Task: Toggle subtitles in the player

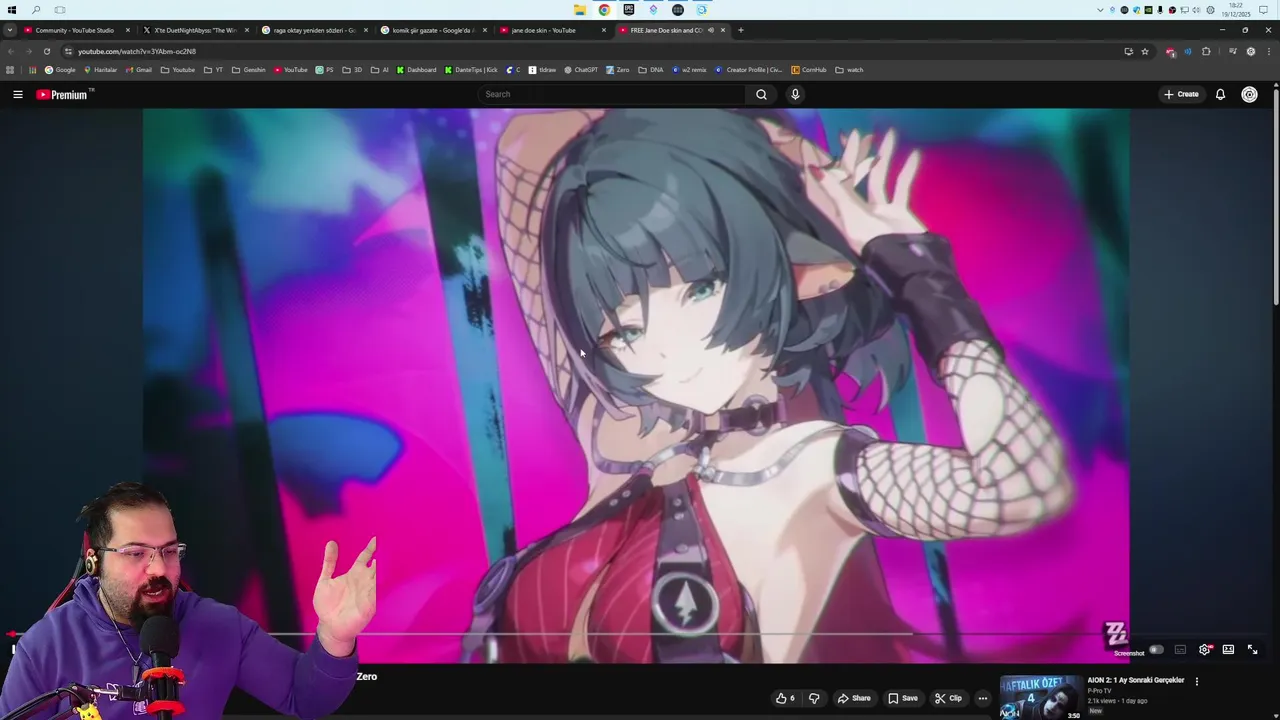Action: [1180, 650]
